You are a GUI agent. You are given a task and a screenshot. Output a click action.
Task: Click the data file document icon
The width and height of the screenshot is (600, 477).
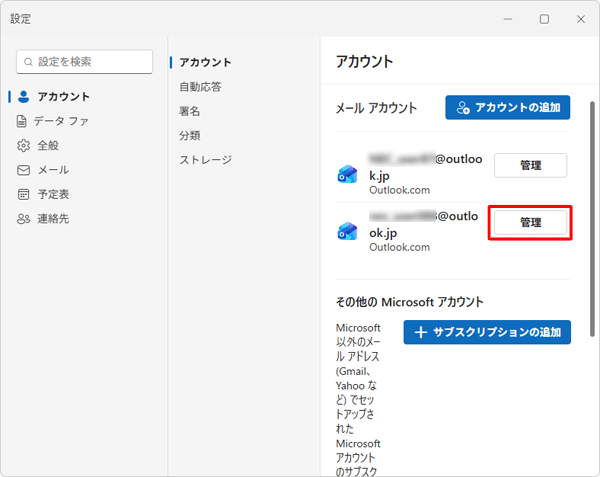(x=22, y=121)
